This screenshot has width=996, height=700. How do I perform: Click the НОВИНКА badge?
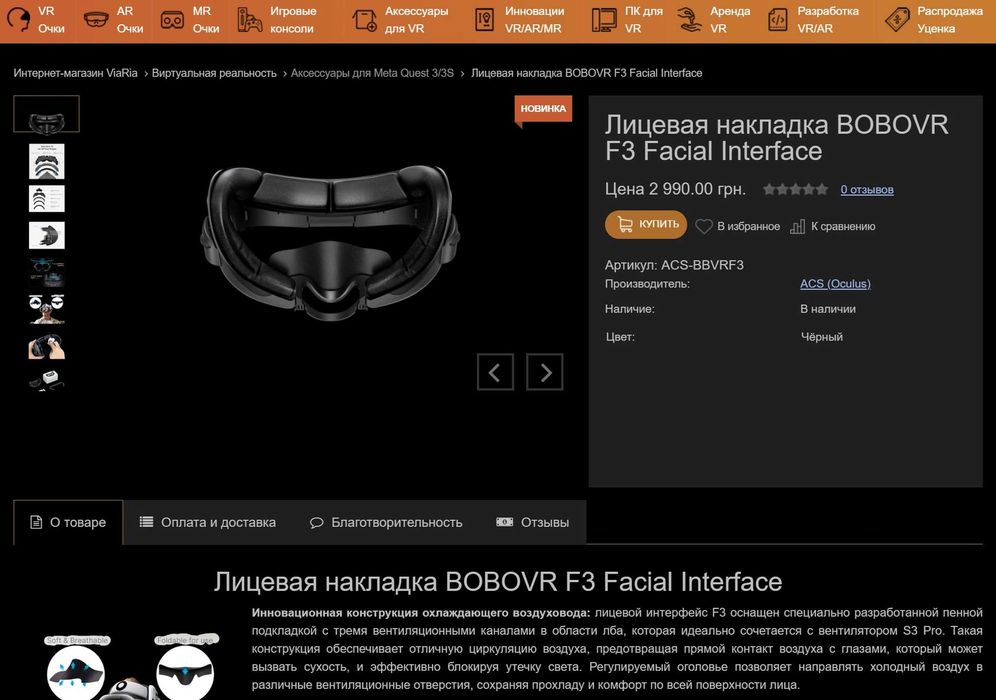click(x=543, y=109)
